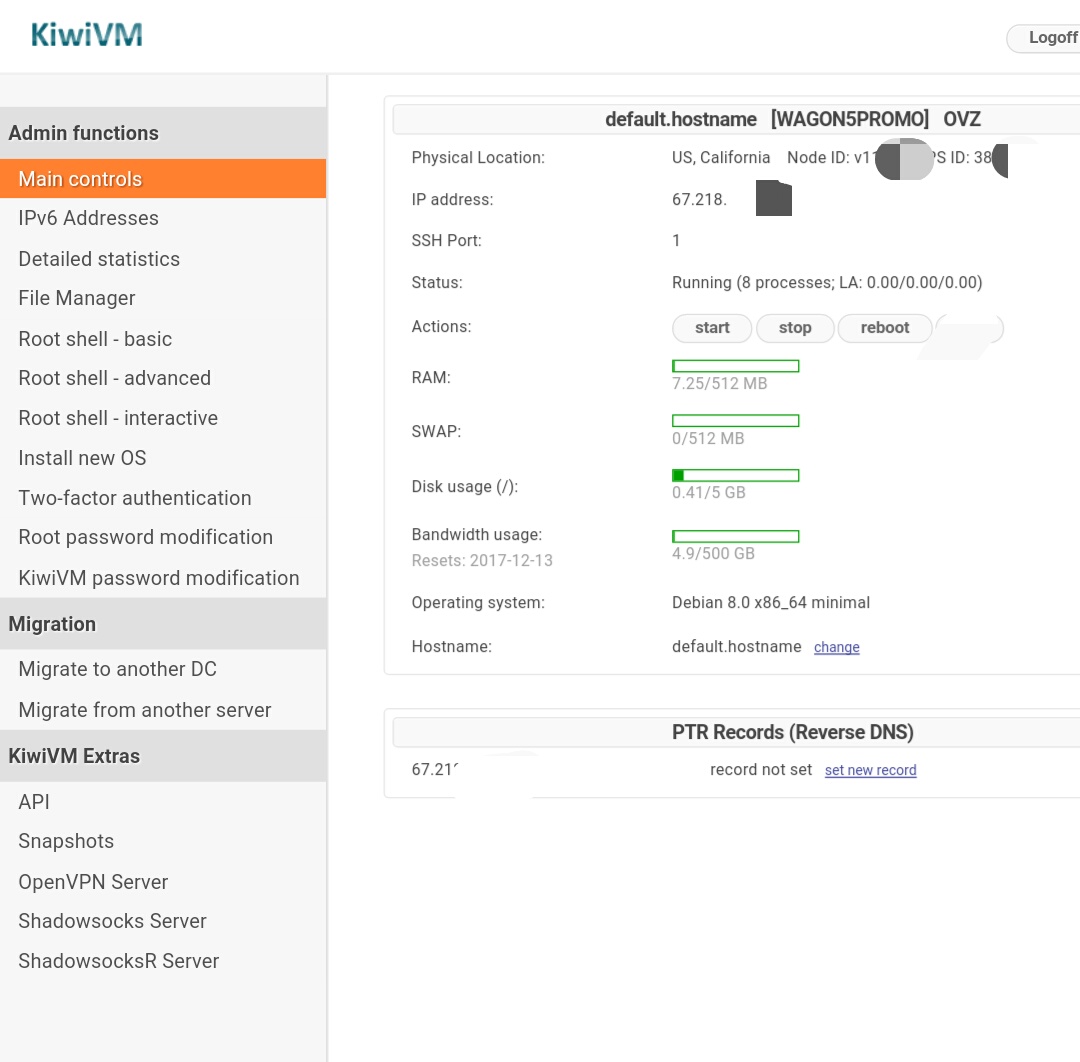Reboot the VPS with reboot button
Viewport: 1080px width, 1062px height.
point(885,328)
